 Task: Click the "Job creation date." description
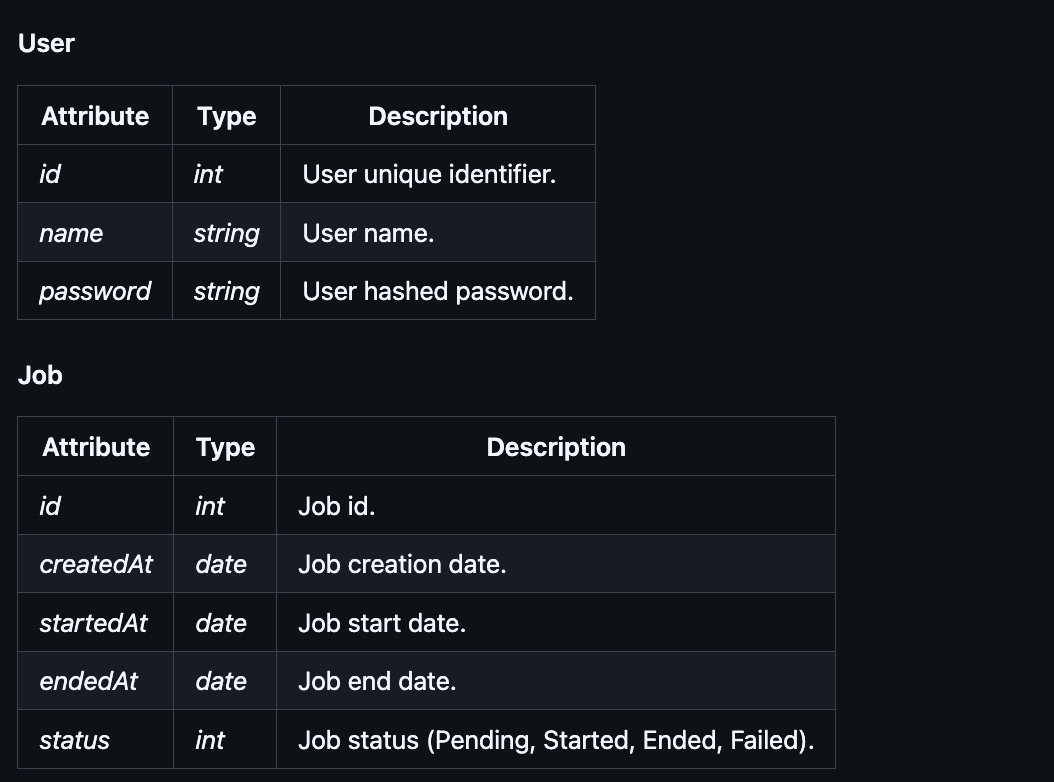(x=402, y=564)
